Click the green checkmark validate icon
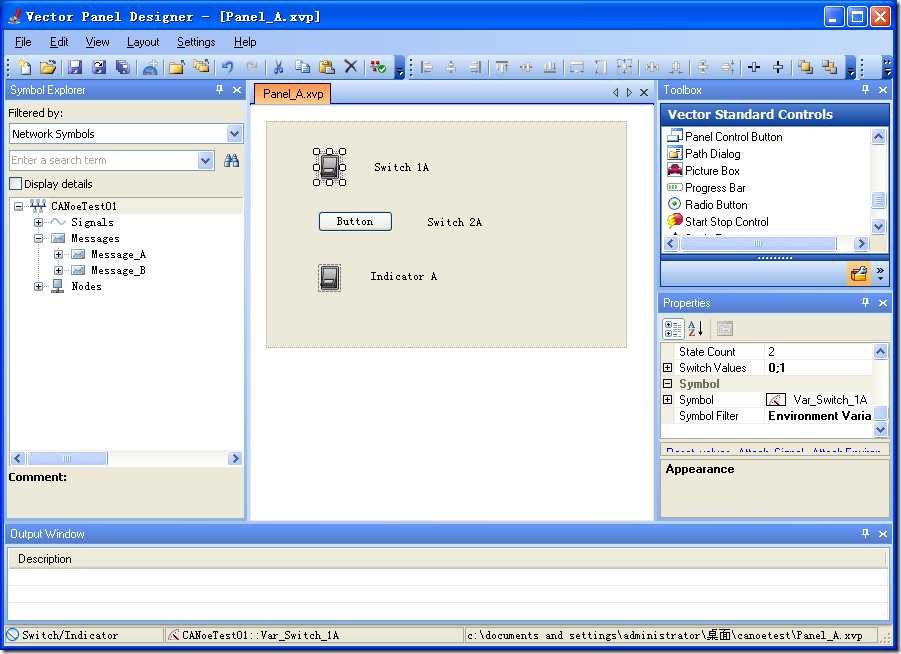 pos(378,67)
